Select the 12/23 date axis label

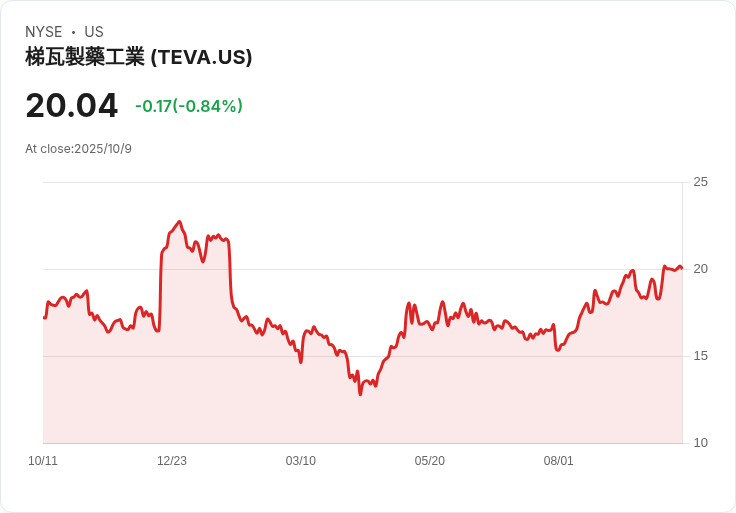coord(172,460)
